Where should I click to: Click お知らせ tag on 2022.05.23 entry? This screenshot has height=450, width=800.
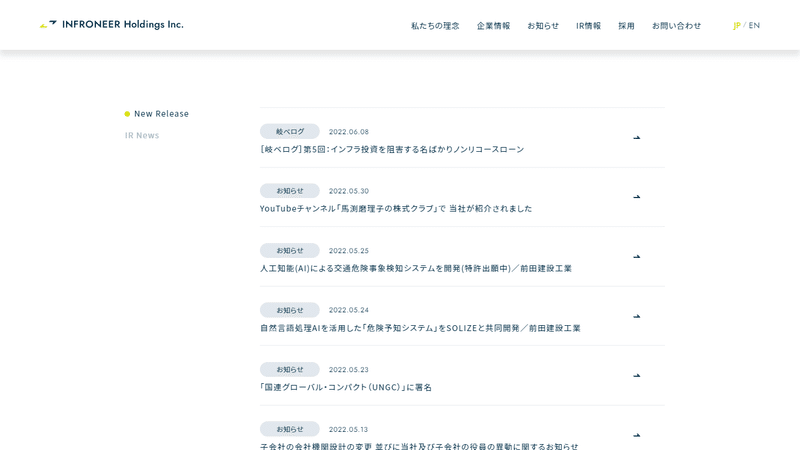(290, 369)
